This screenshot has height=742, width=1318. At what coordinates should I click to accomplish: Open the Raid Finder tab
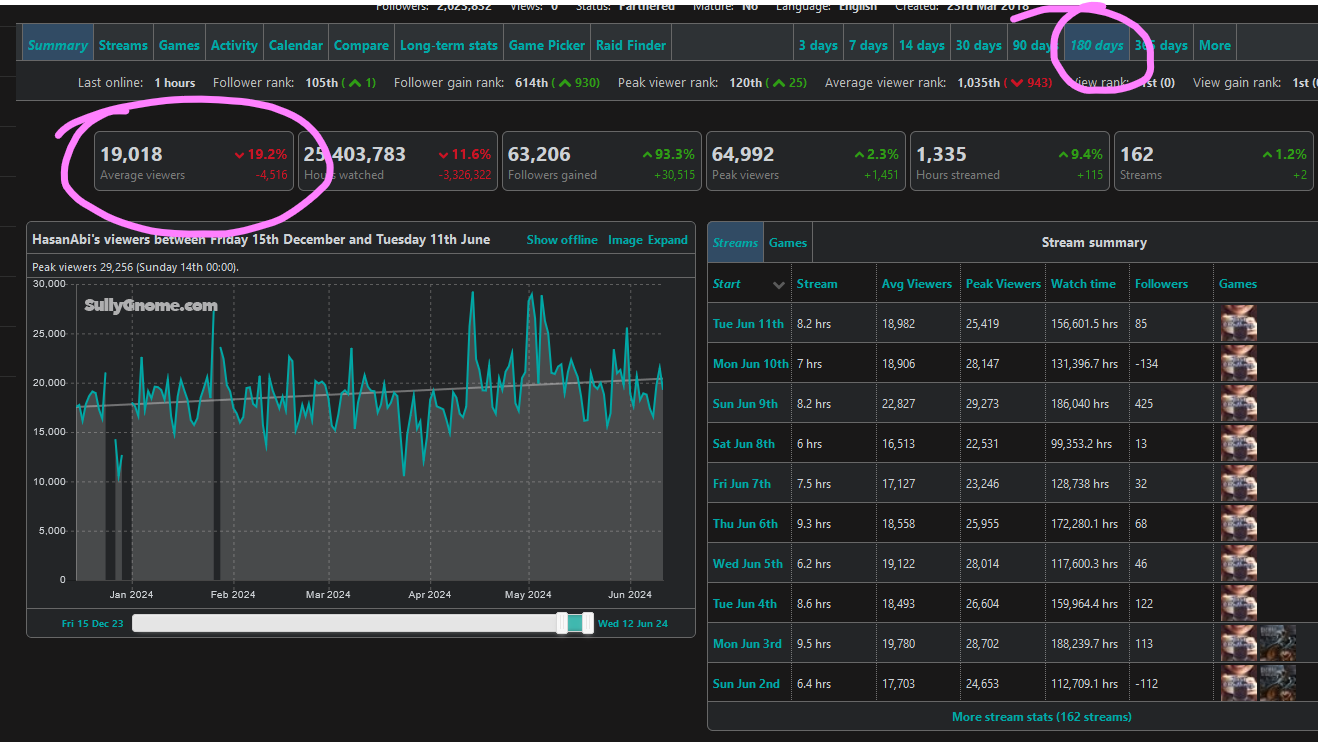click(631, 45)
